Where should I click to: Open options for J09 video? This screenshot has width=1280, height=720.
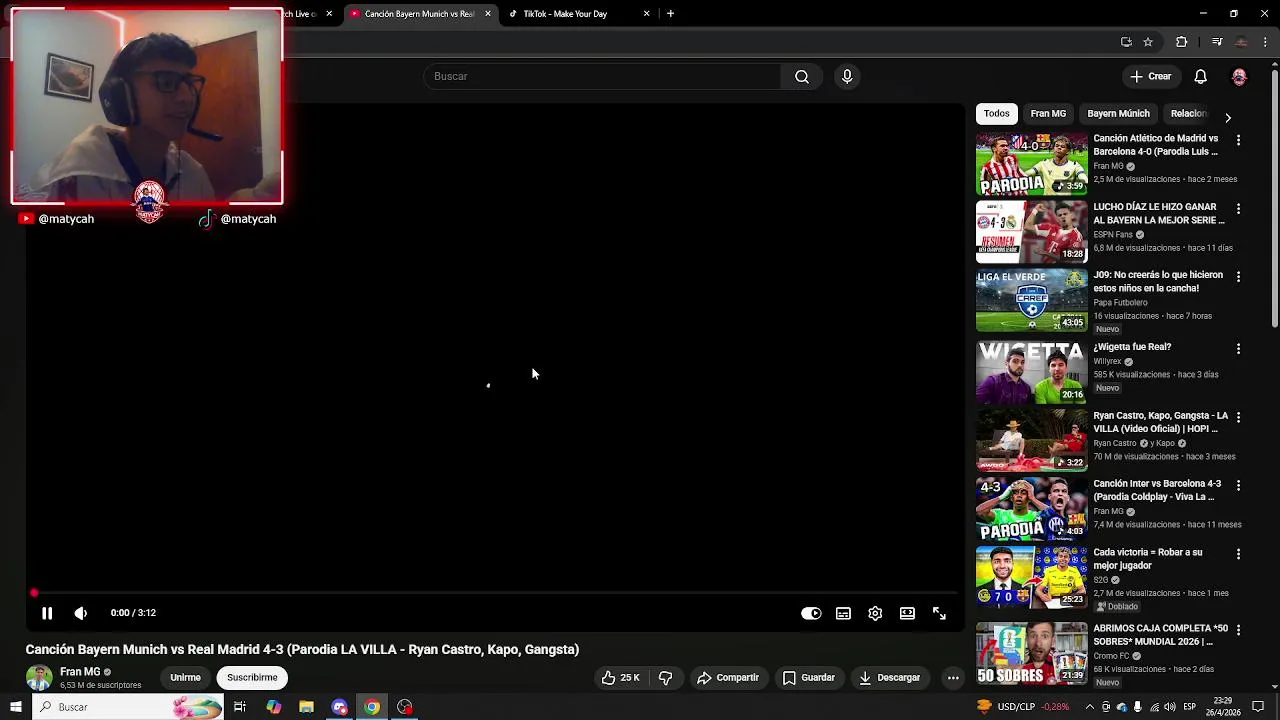tap(1238, 276)
